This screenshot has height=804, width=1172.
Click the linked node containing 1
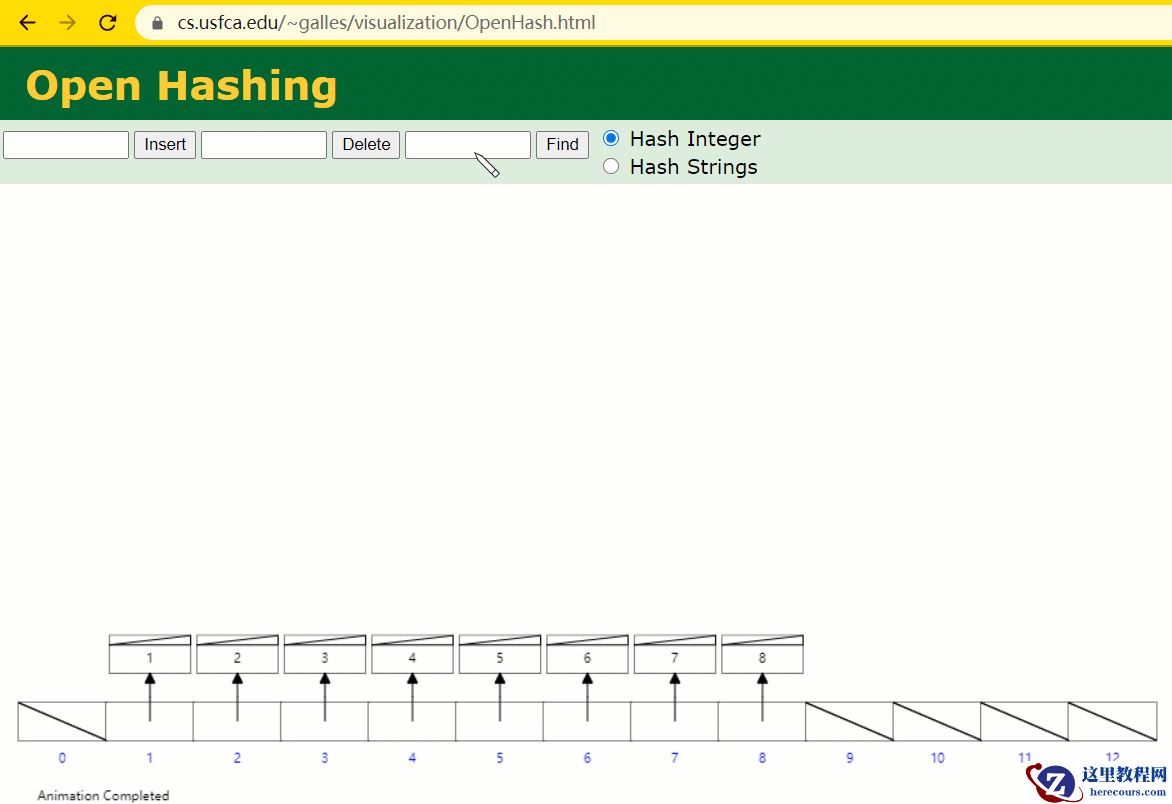tap(149, 655)
